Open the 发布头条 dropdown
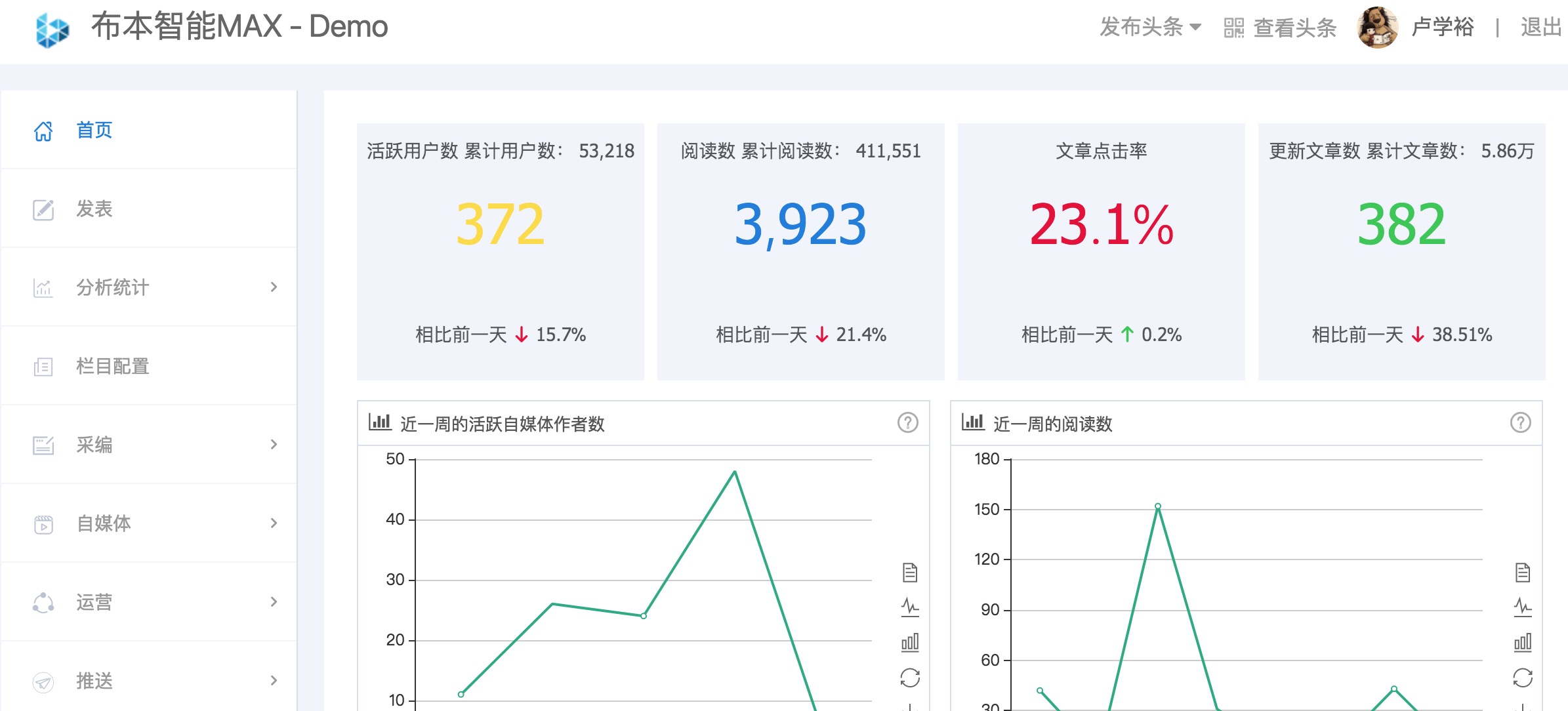1568x711 pixels. click(1150, 27)
